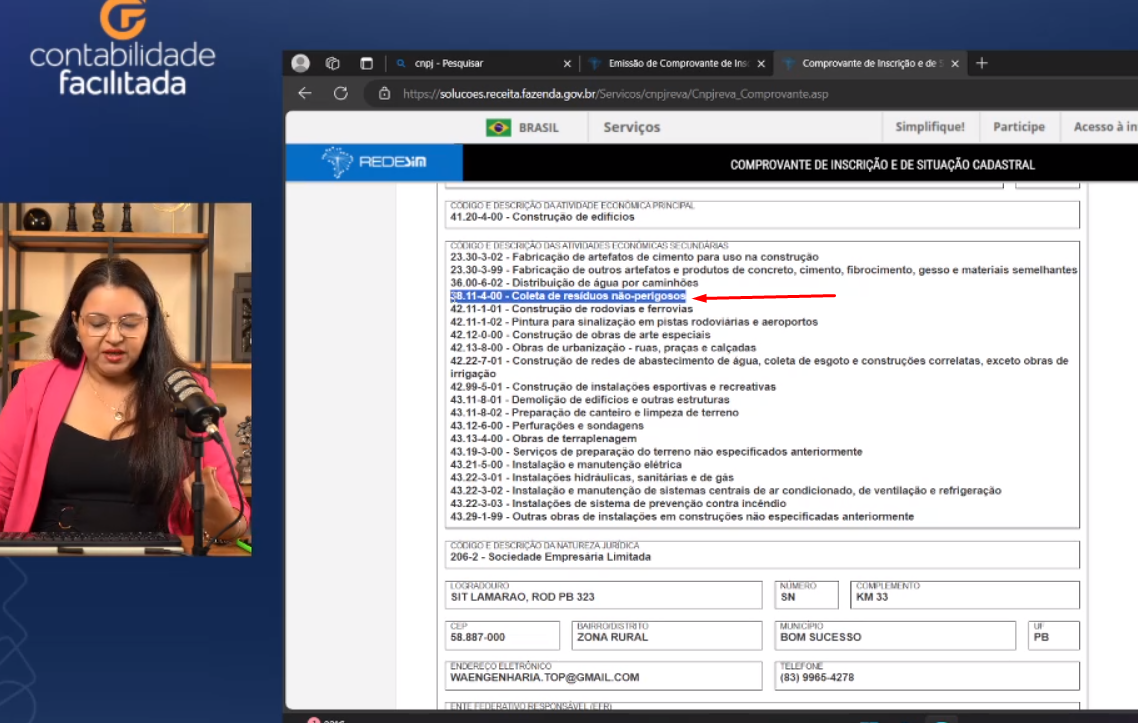This screenshot has width=1138, height=723.
Task: View site info via padlock icon
Action: click(x=385, y=94)
